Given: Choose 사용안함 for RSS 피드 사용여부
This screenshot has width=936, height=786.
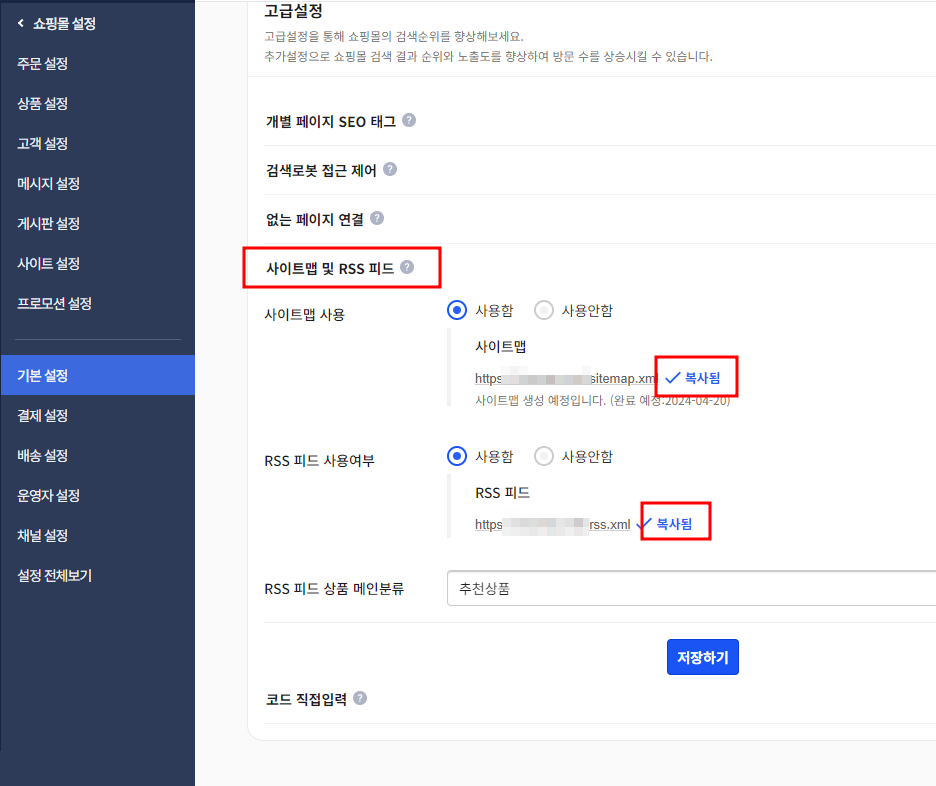Looking at the screenshot, I should pos(543,455).
